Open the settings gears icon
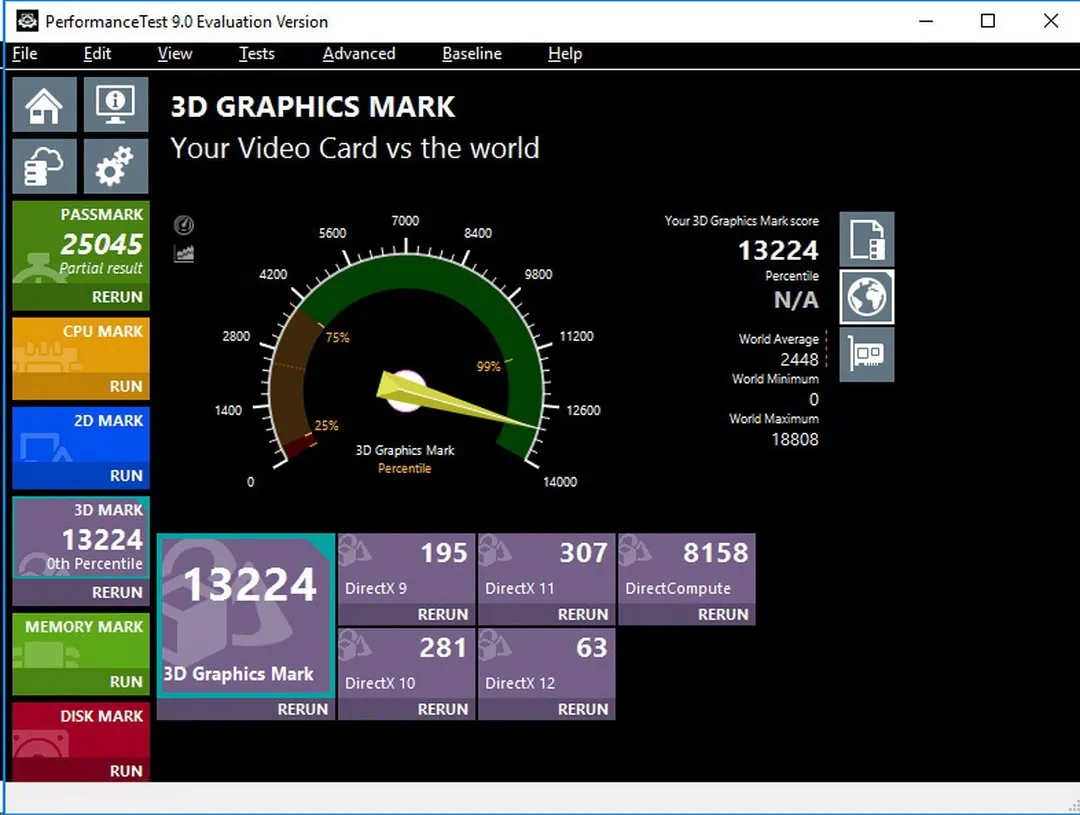The height and width of the screenshot is (815, 1080). 116,166
